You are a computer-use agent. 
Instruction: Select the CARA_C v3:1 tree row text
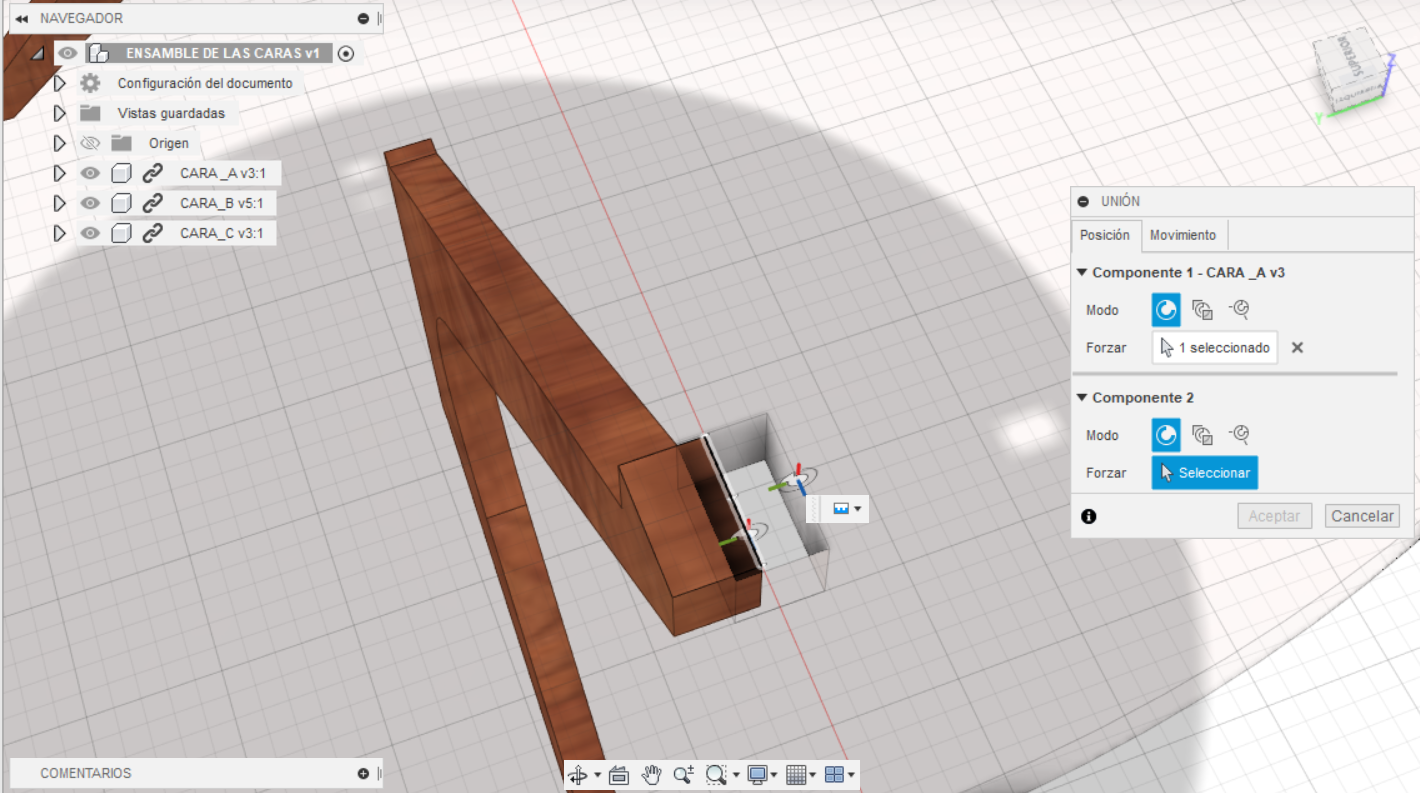click(222, 233)
